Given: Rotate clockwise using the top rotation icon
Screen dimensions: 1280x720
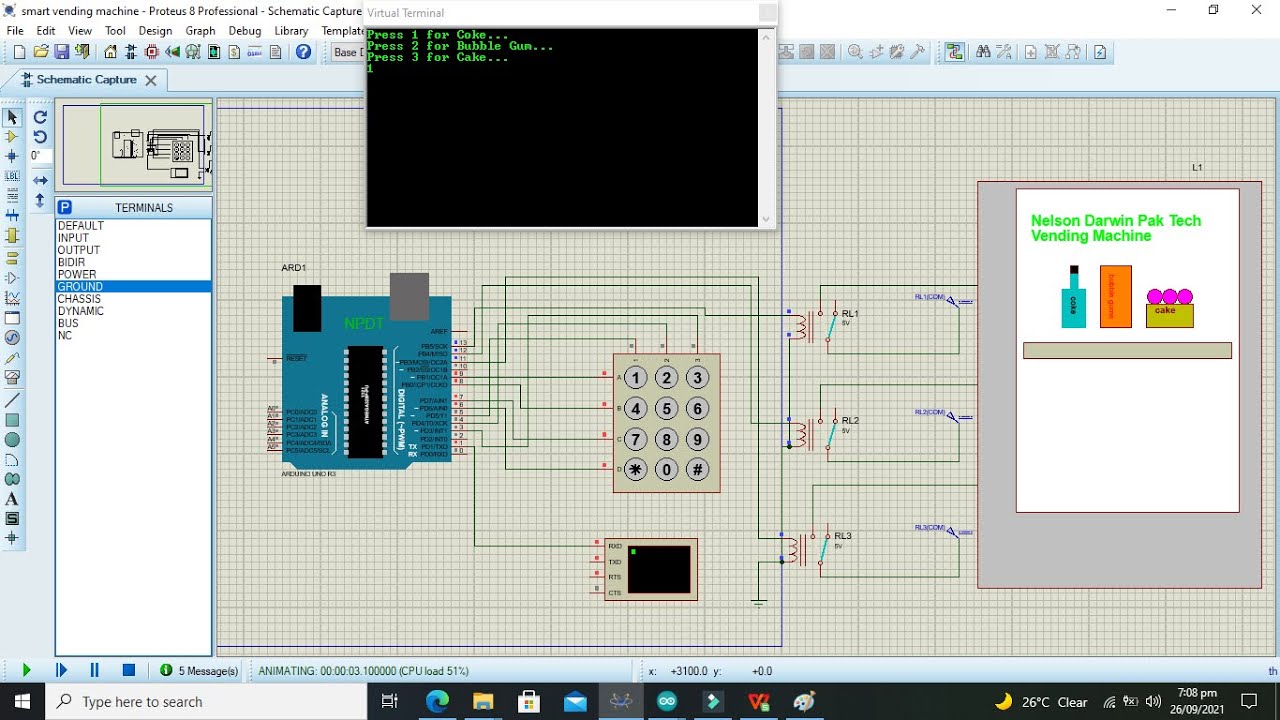Looking at the screenshot, I should (40, 117).
